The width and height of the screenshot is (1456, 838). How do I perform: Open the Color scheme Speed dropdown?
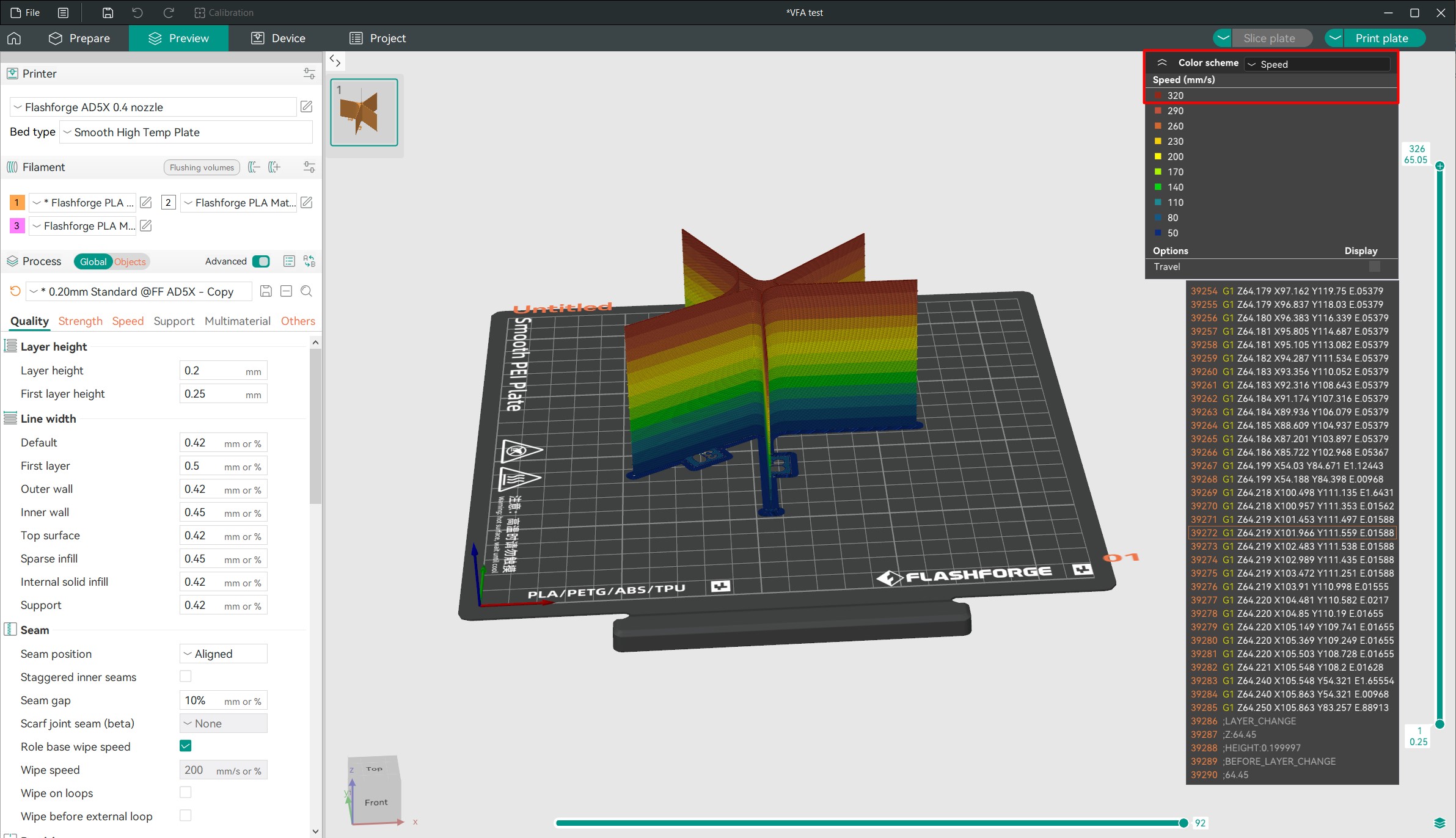pos(1317,64)
